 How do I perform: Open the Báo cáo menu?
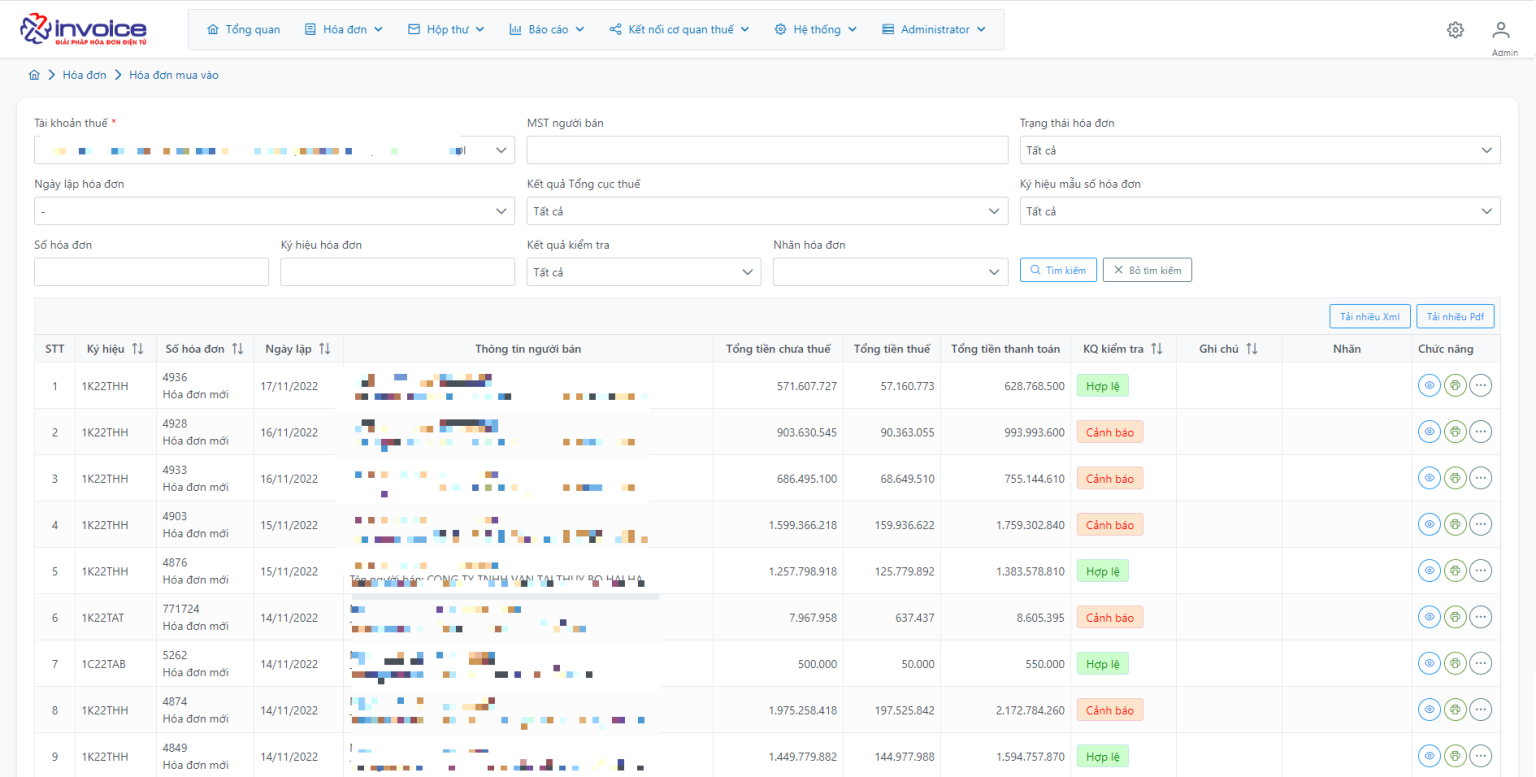[546, 30]
